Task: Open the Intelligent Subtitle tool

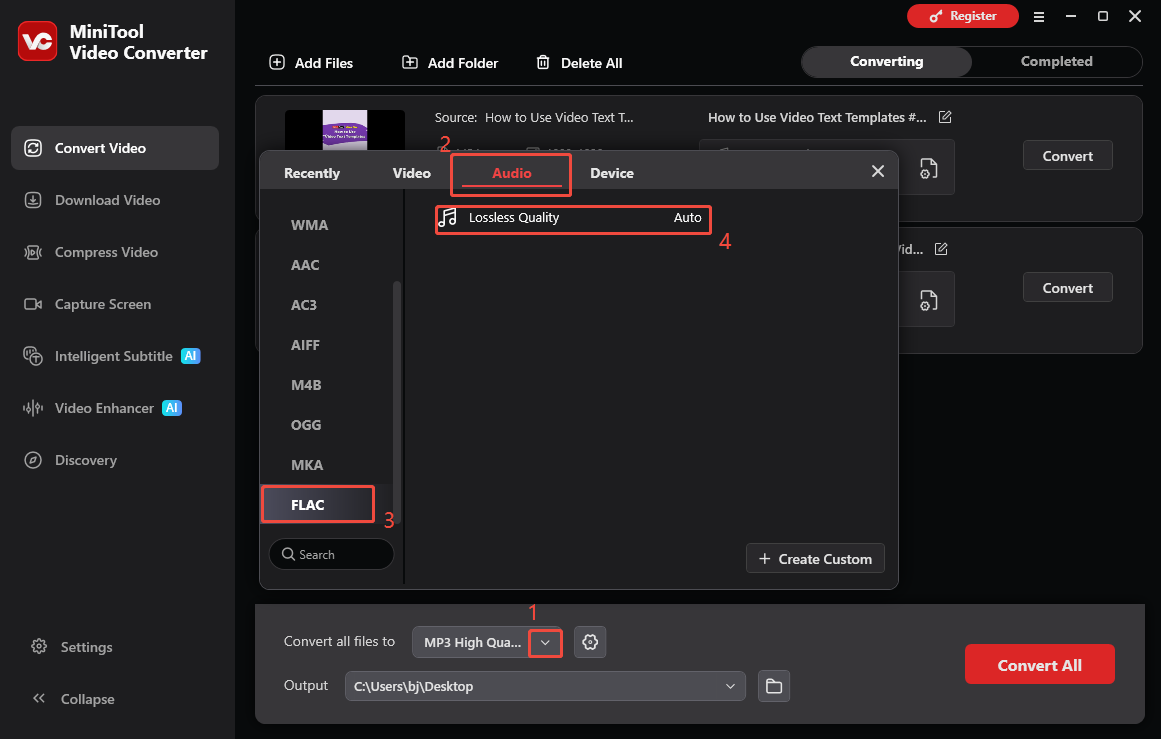Action: [115, 356]
